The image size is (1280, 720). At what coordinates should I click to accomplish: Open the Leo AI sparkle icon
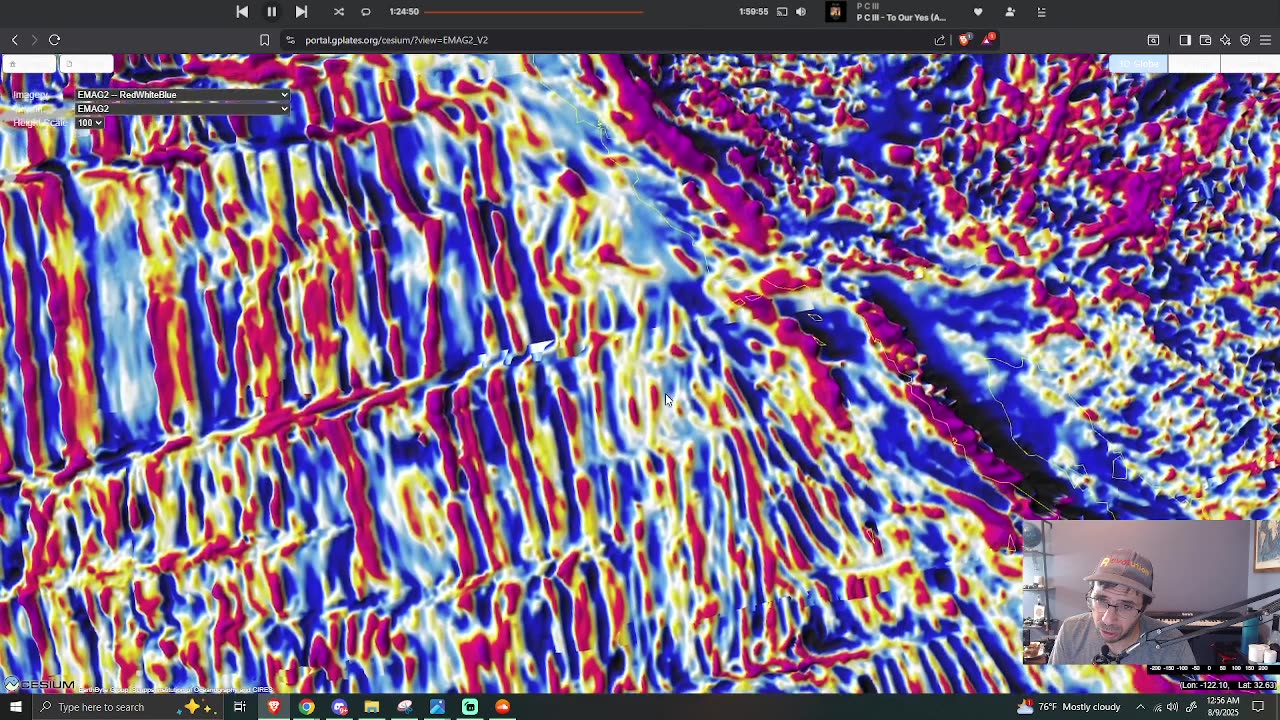click(x=1225, y=40)
